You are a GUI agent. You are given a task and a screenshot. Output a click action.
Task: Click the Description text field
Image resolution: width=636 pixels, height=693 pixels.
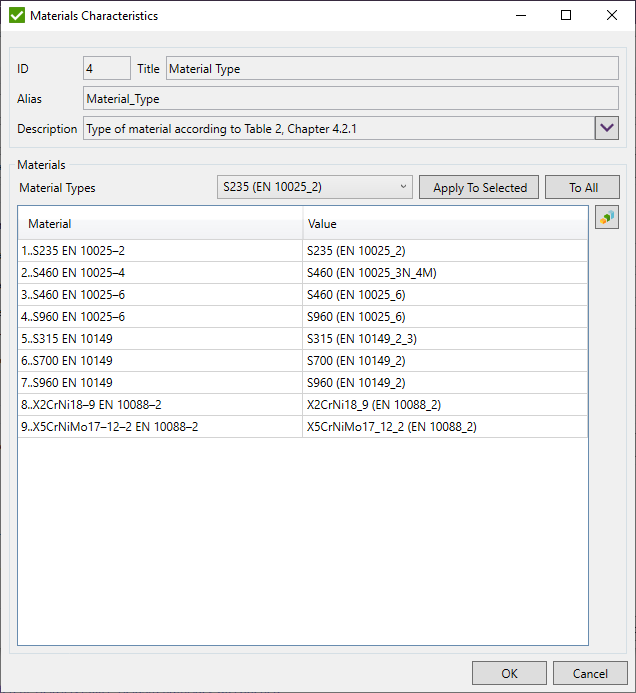point(337,129)
